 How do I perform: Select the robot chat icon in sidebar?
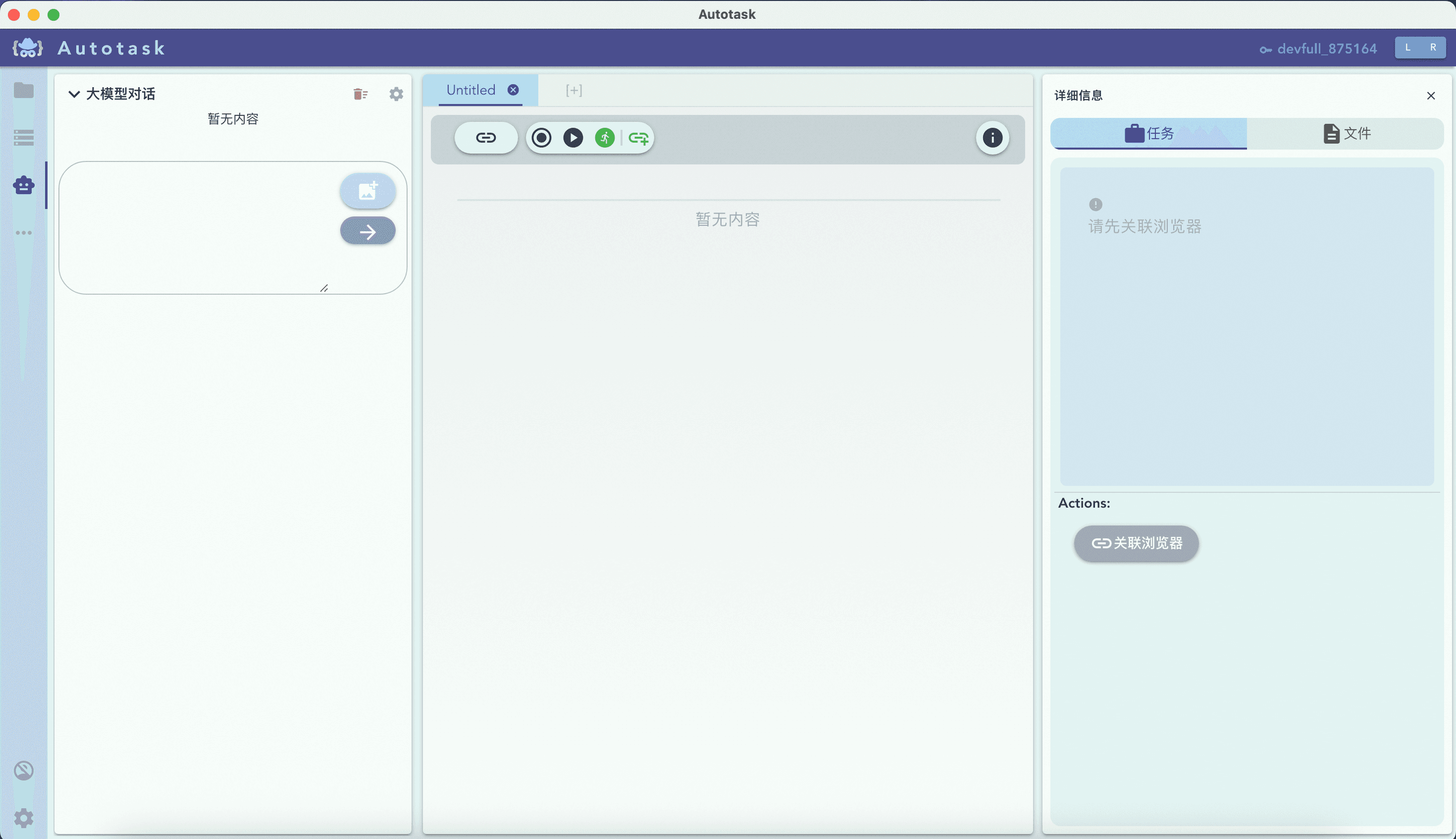[x=24, y=185]
